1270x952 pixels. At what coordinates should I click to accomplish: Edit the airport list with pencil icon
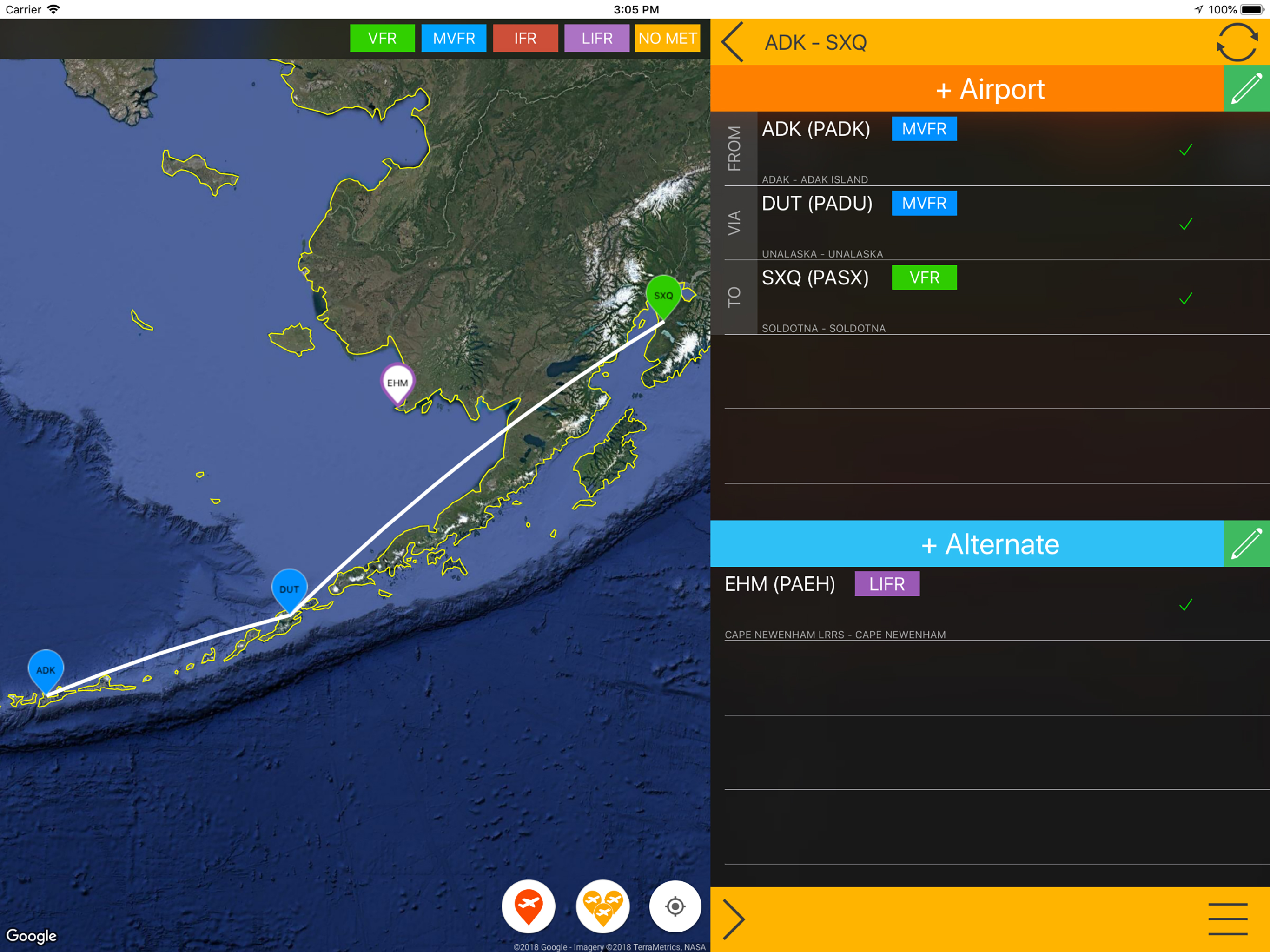(x=1246, y=88)
